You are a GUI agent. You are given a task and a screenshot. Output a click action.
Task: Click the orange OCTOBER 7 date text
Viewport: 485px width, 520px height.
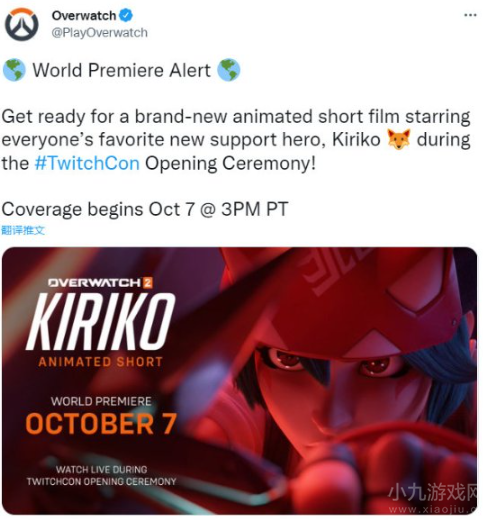pos(101,424)
